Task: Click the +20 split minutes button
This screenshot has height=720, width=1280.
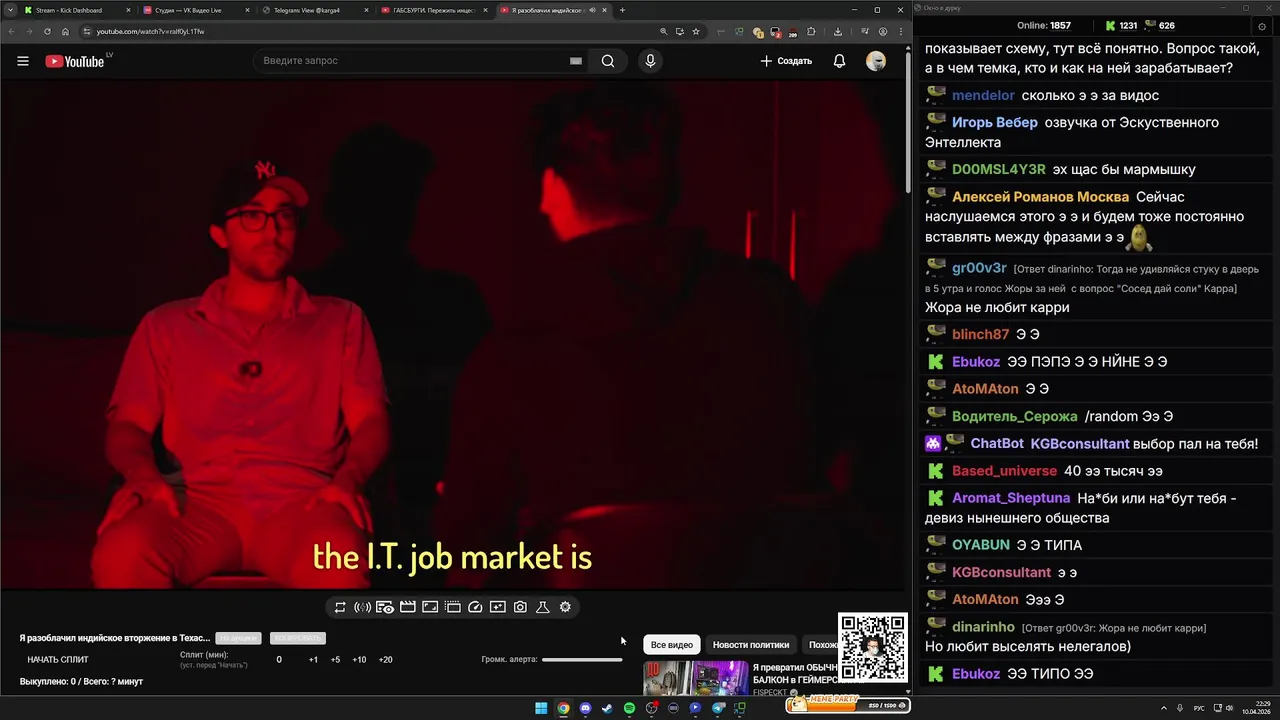Action: tap(385, 660)
